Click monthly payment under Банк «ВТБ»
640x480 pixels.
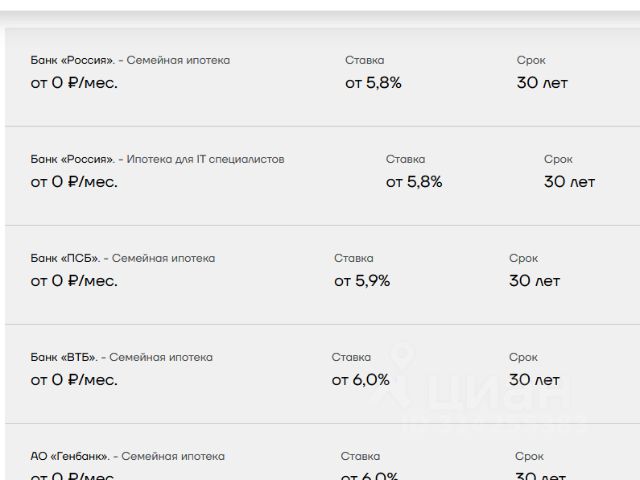point(74,380)
